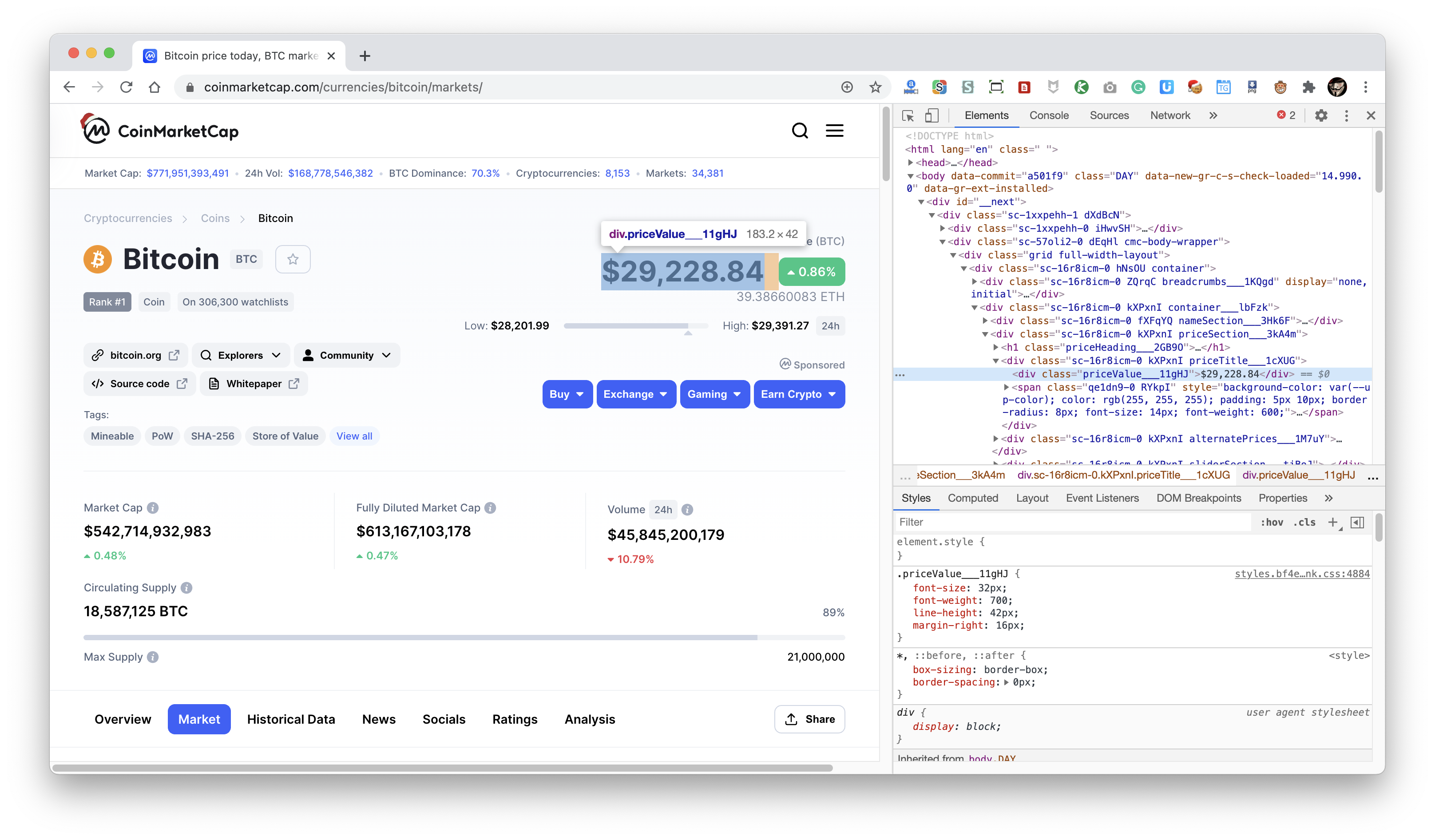Click the DevTools settings gear icon
Viewport: 1435px width, 840px height.
click(1321, 115)
